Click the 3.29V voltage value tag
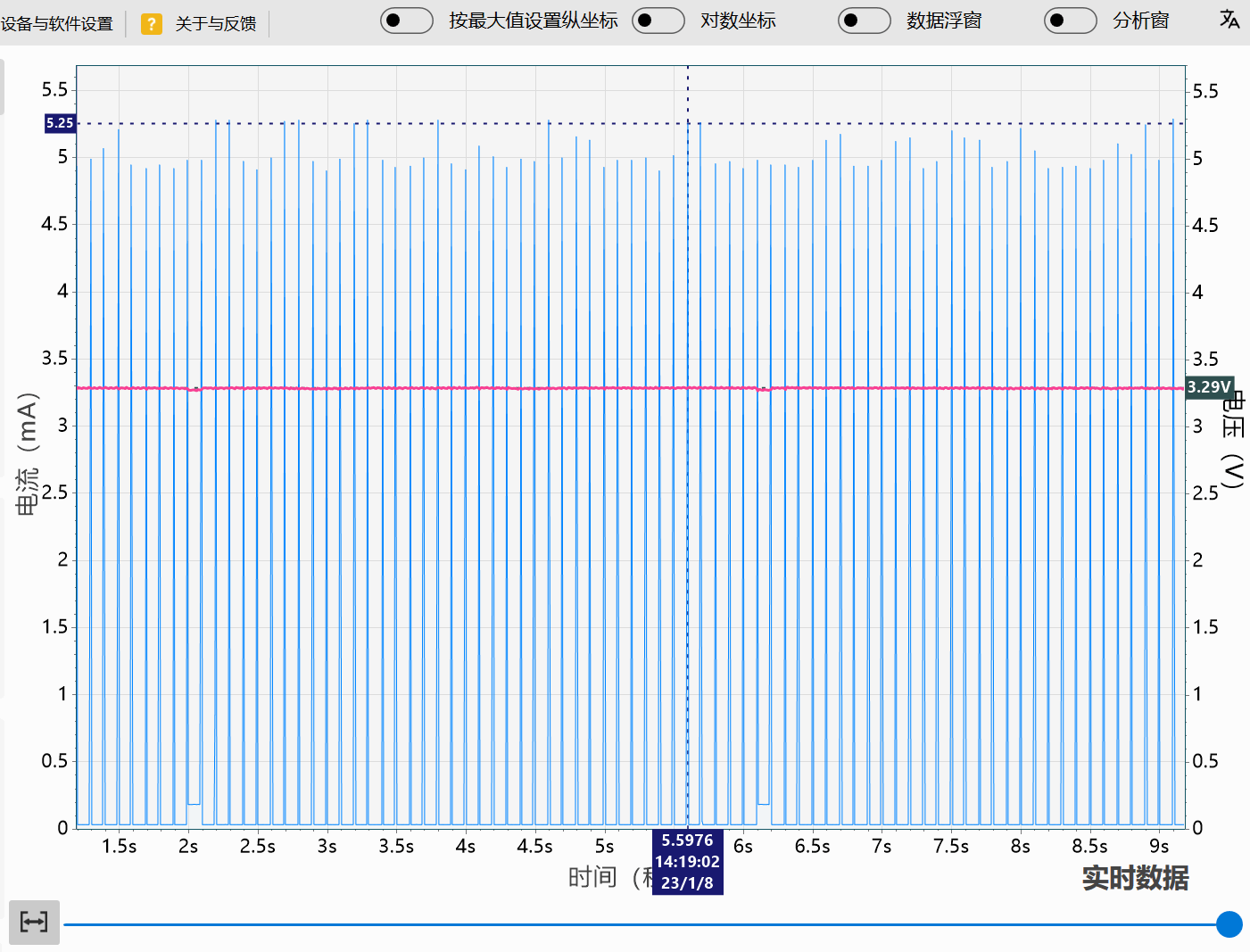This screenshot has height=952, width=1250. (1209, 387)
